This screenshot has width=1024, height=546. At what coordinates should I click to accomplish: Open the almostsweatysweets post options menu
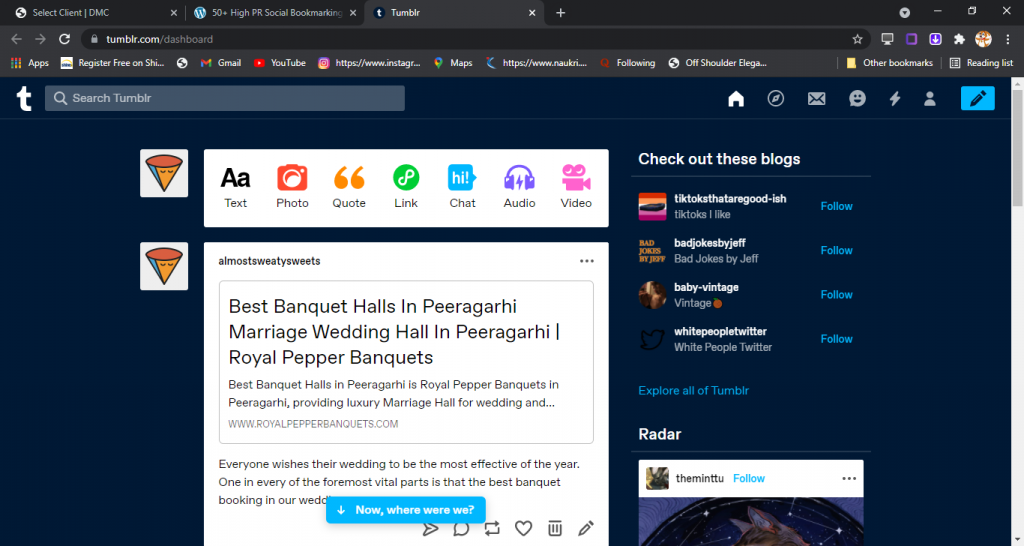(586, 261)
